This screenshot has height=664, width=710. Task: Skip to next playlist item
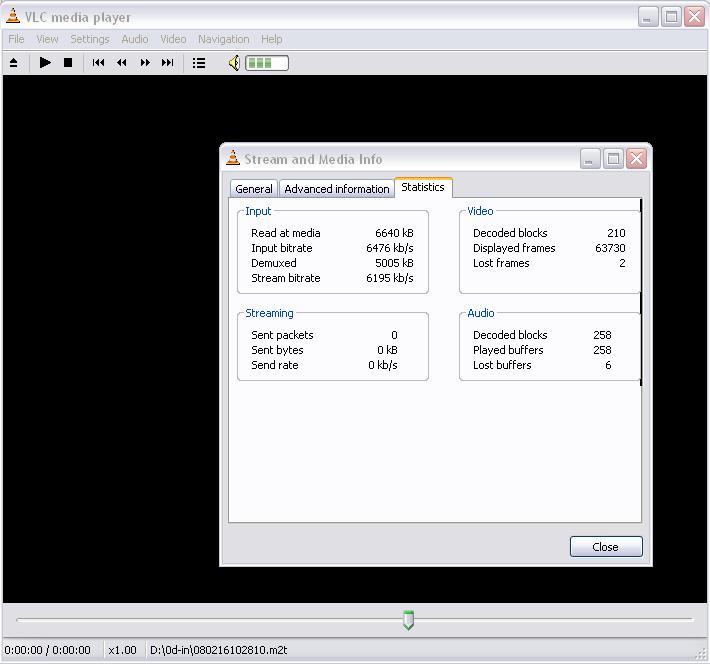[168, 63]
